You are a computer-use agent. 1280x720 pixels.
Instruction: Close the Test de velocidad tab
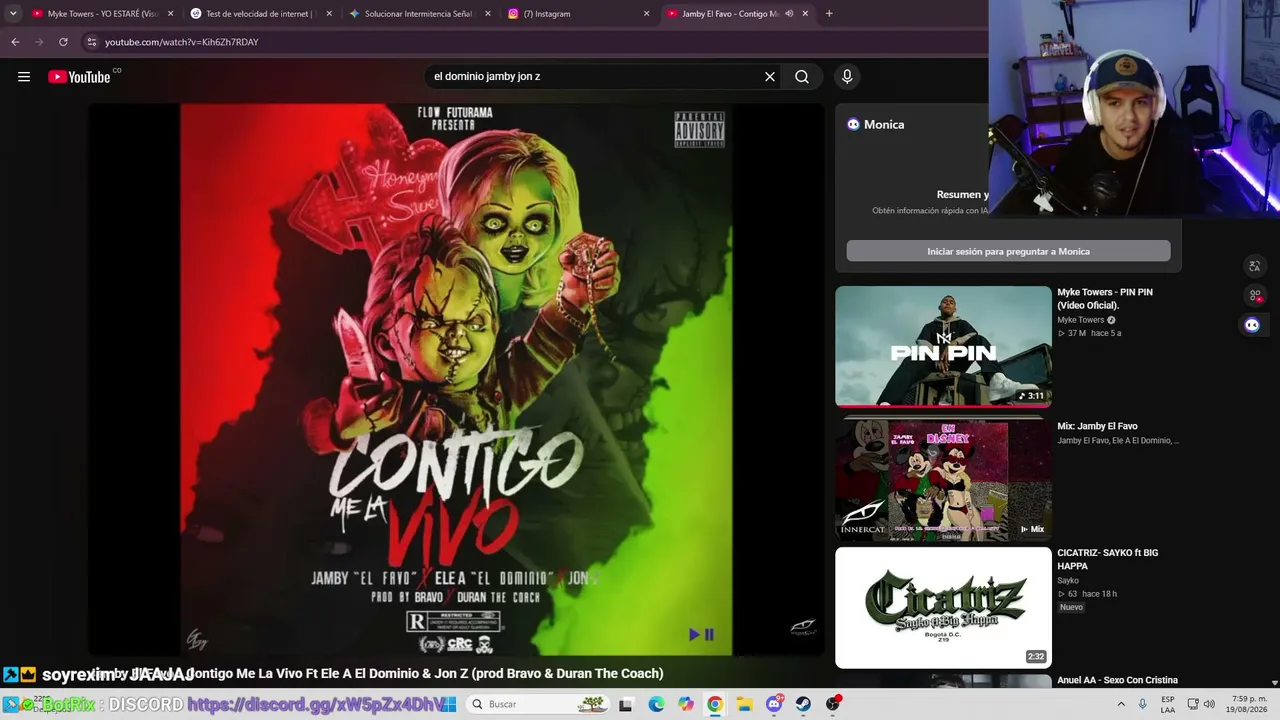329,14
